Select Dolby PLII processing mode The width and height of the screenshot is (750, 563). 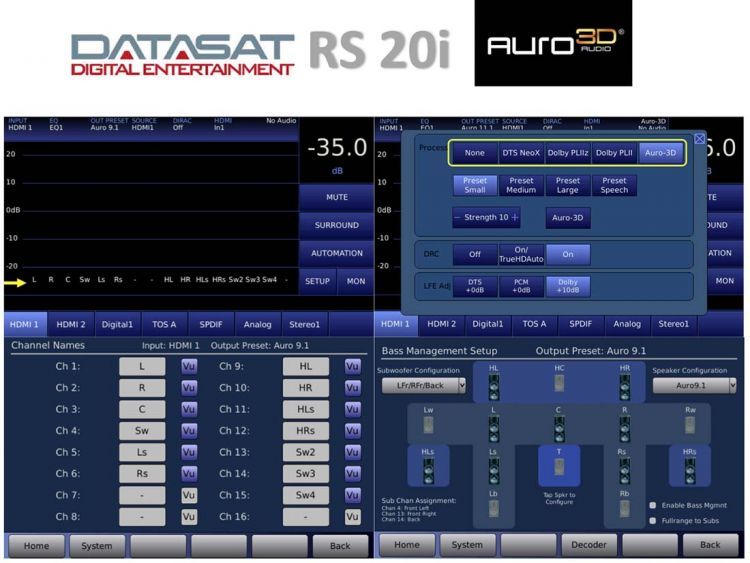pyautogui.click(x=614, y=153)
